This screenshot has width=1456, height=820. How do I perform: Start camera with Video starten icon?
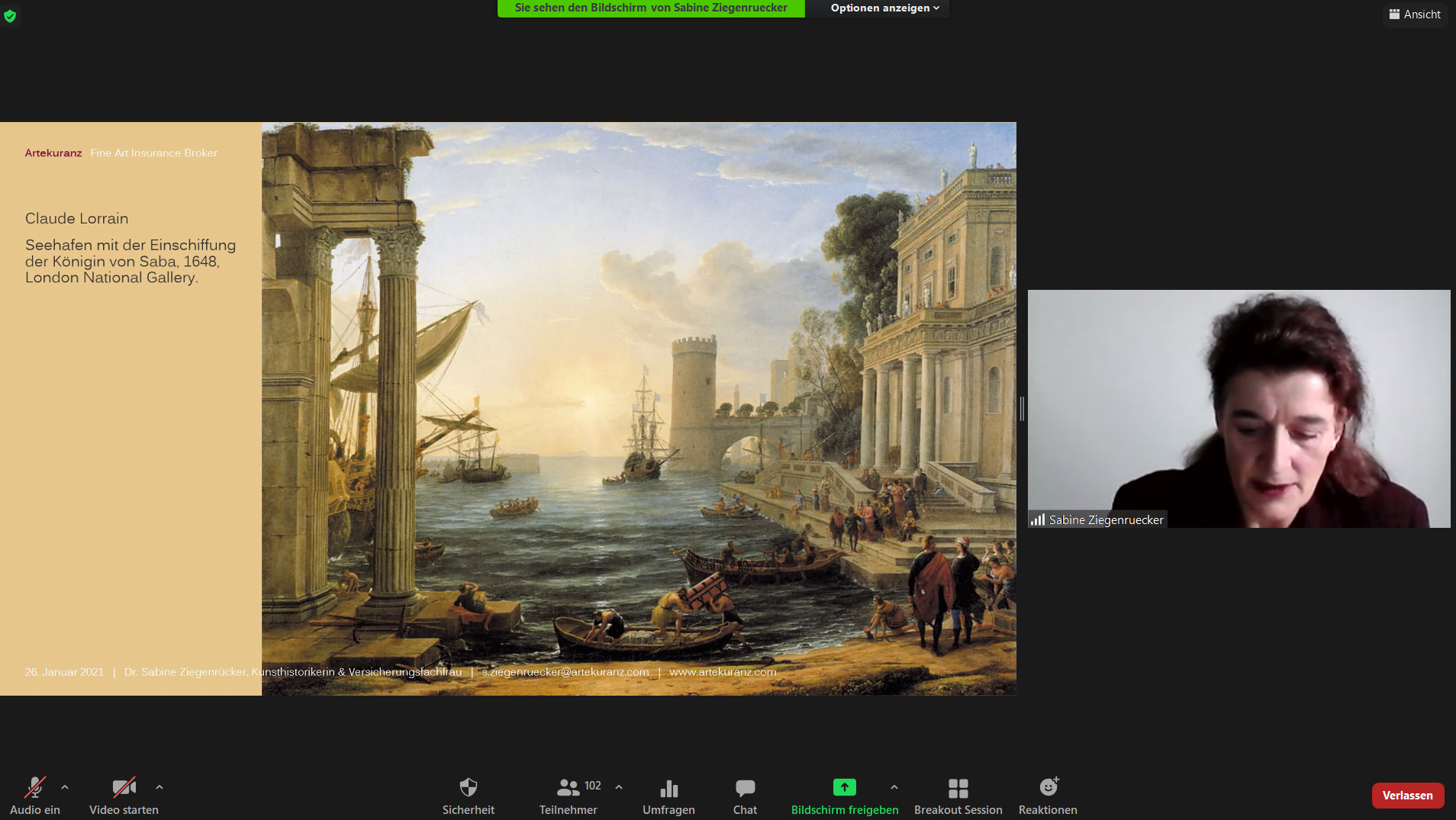tap(124, 787)
